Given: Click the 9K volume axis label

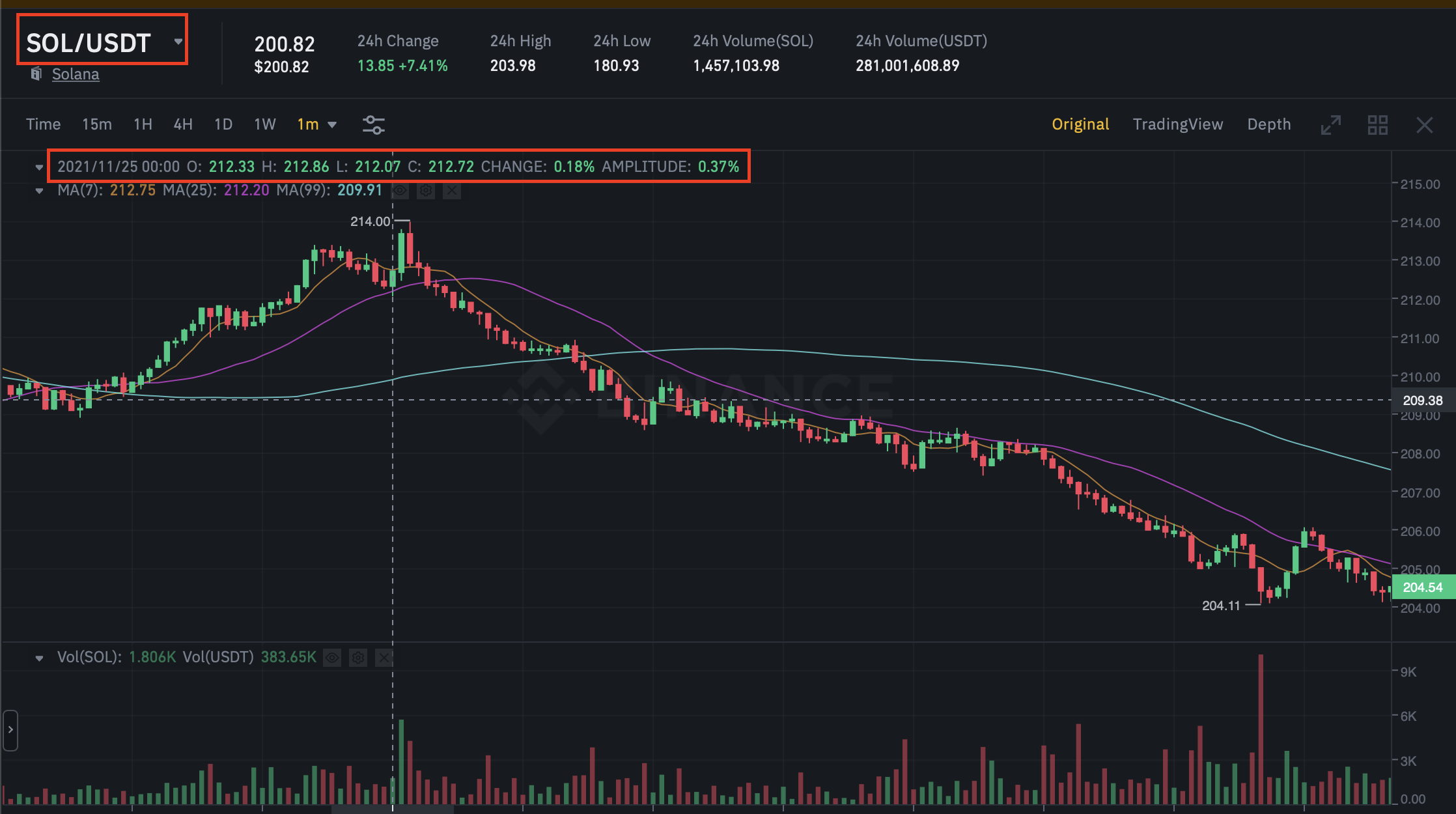Looking at the screenshot, I should coord(1408,672).
